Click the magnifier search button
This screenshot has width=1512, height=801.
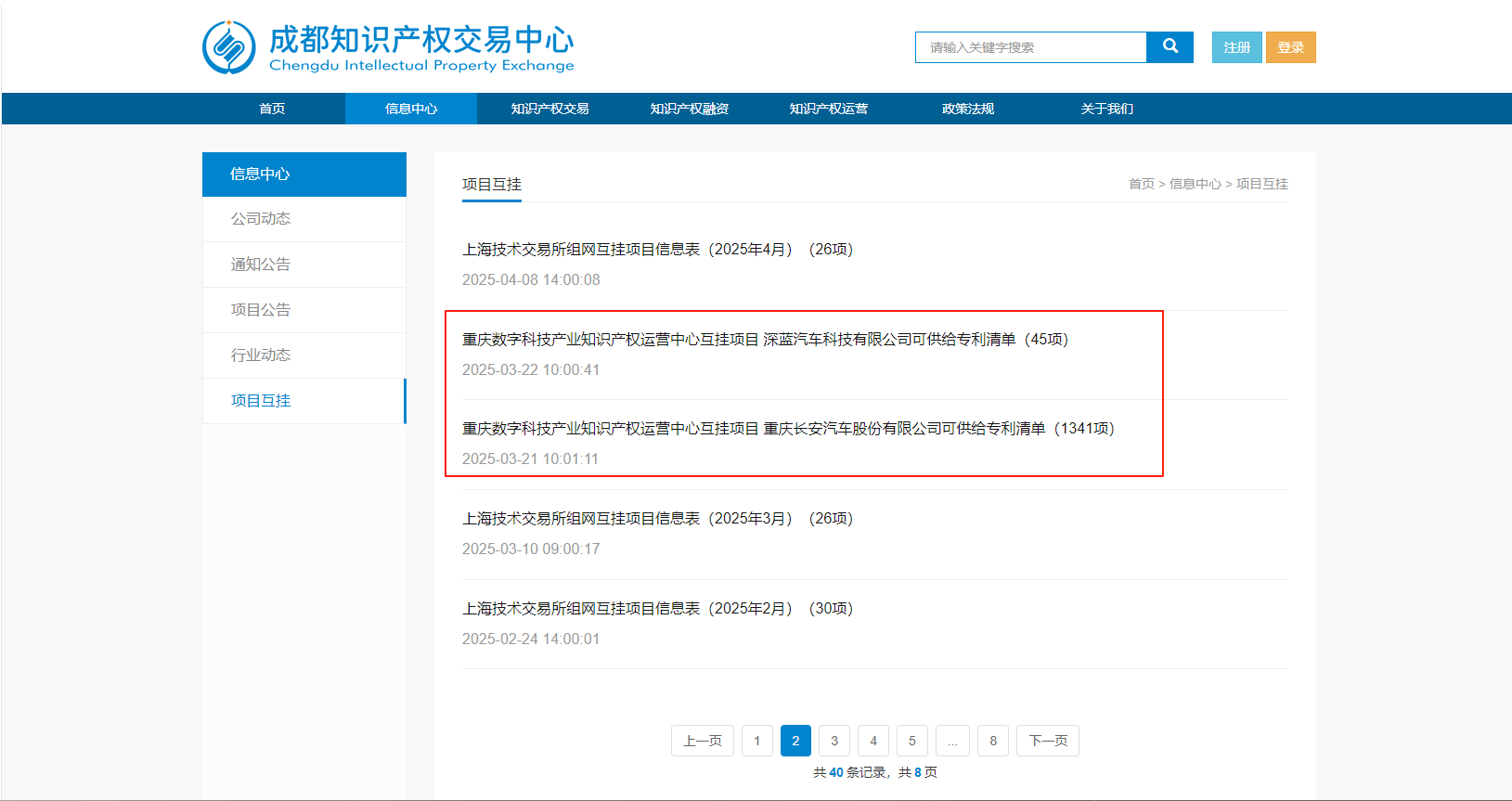coord(1170,47)
